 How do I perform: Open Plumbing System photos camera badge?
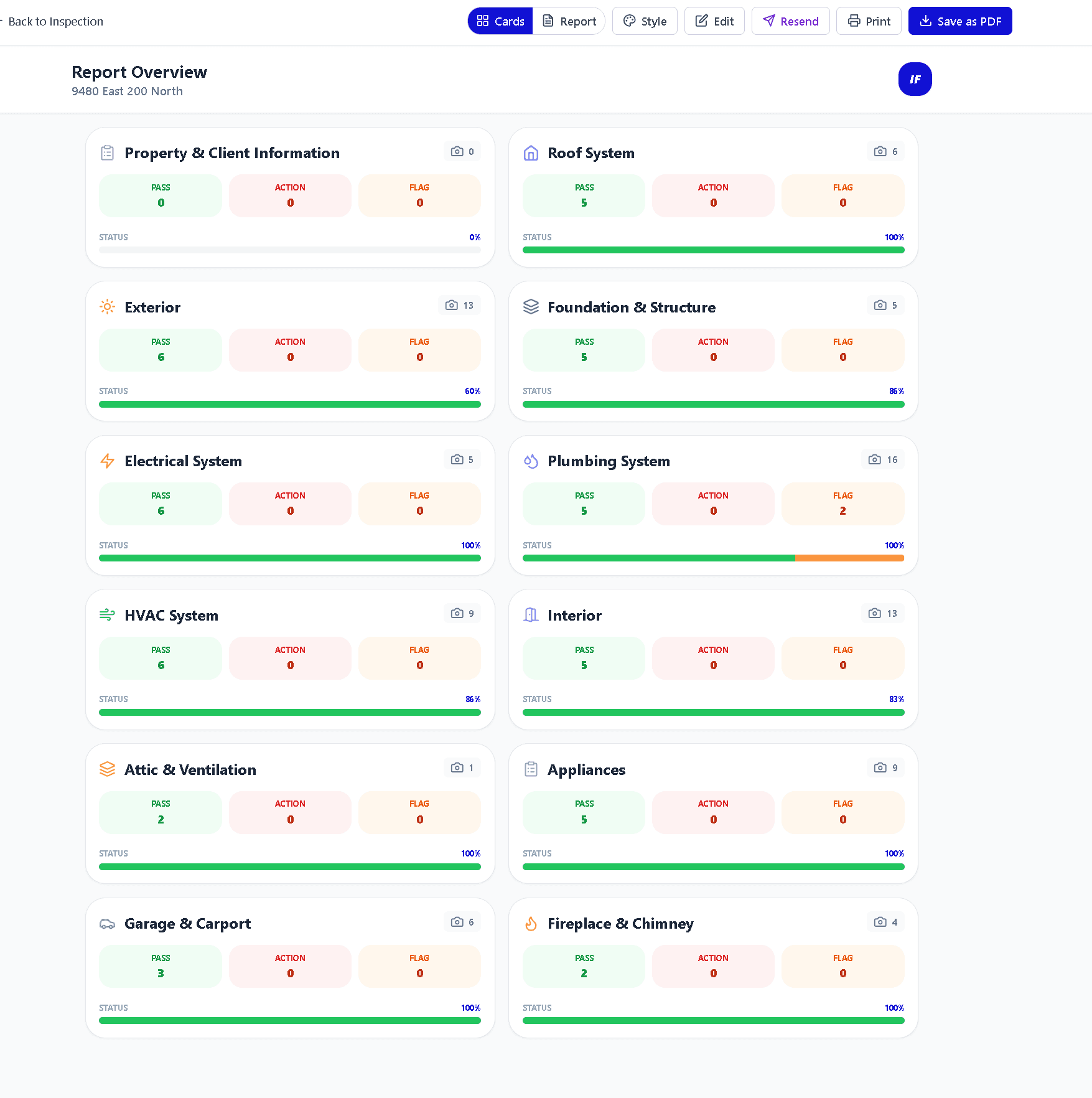(x=883, y=459)
